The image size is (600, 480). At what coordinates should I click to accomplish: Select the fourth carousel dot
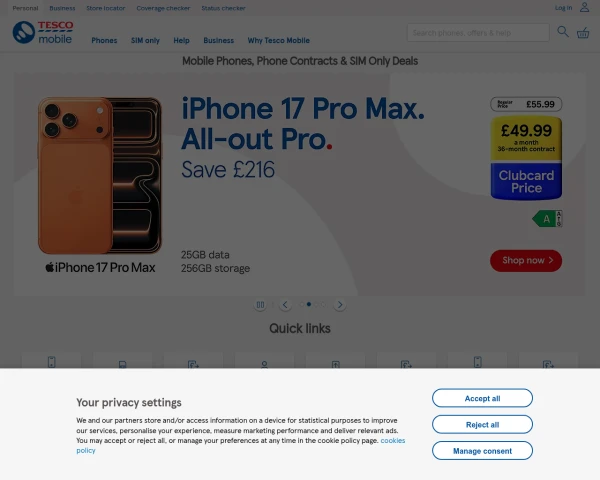323,304
